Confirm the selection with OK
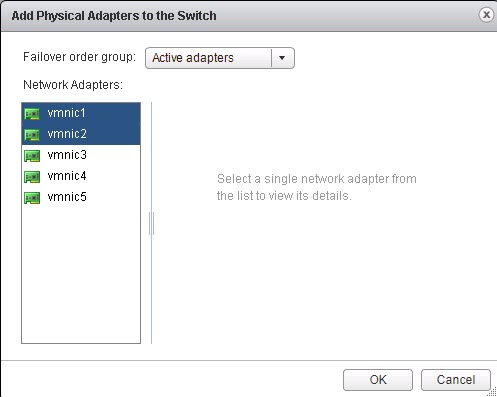The height and width of the screenshot is (397, 497). pos(378,380)
